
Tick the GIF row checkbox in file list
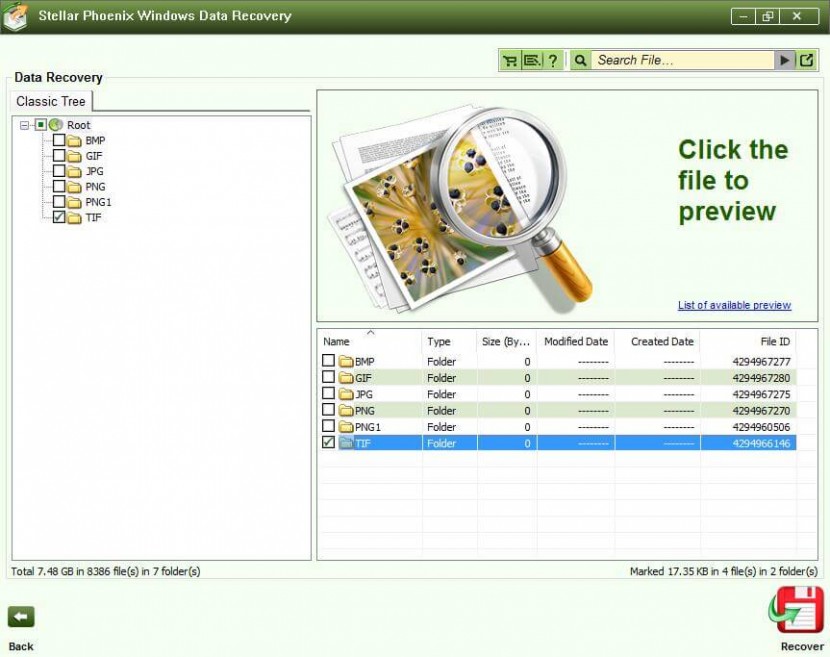click(328, 377)
